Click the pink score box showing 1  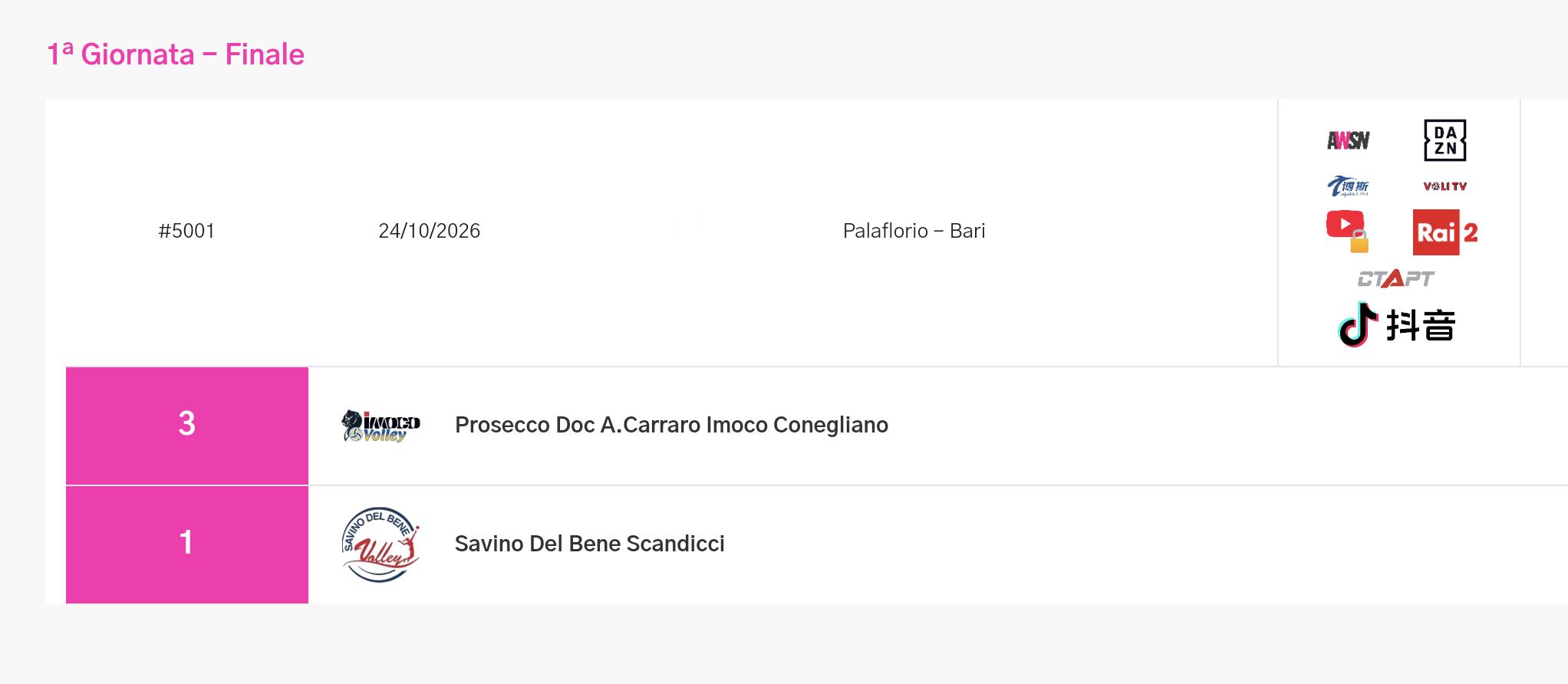(x=187, y=544)
